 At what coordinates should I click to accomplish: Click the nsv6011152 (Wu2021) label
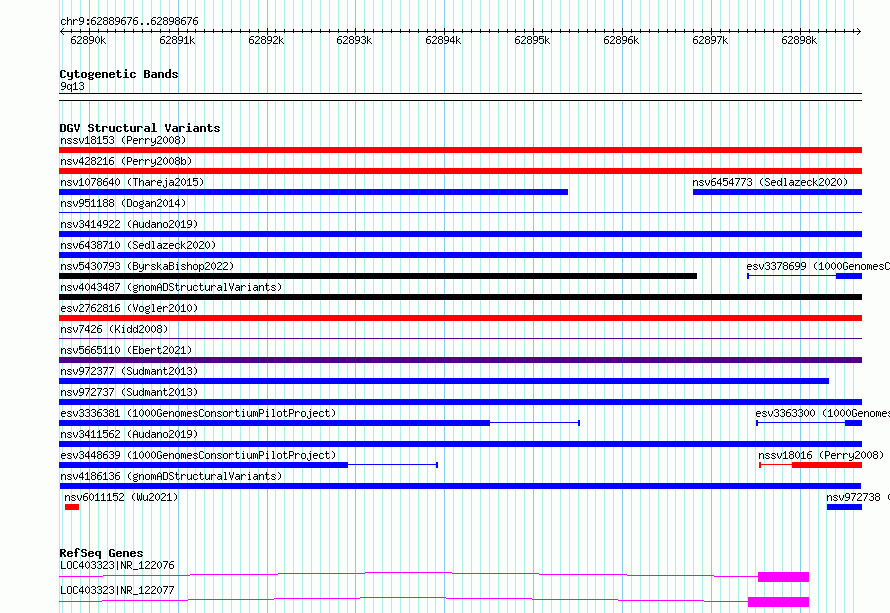coord(121,497)
